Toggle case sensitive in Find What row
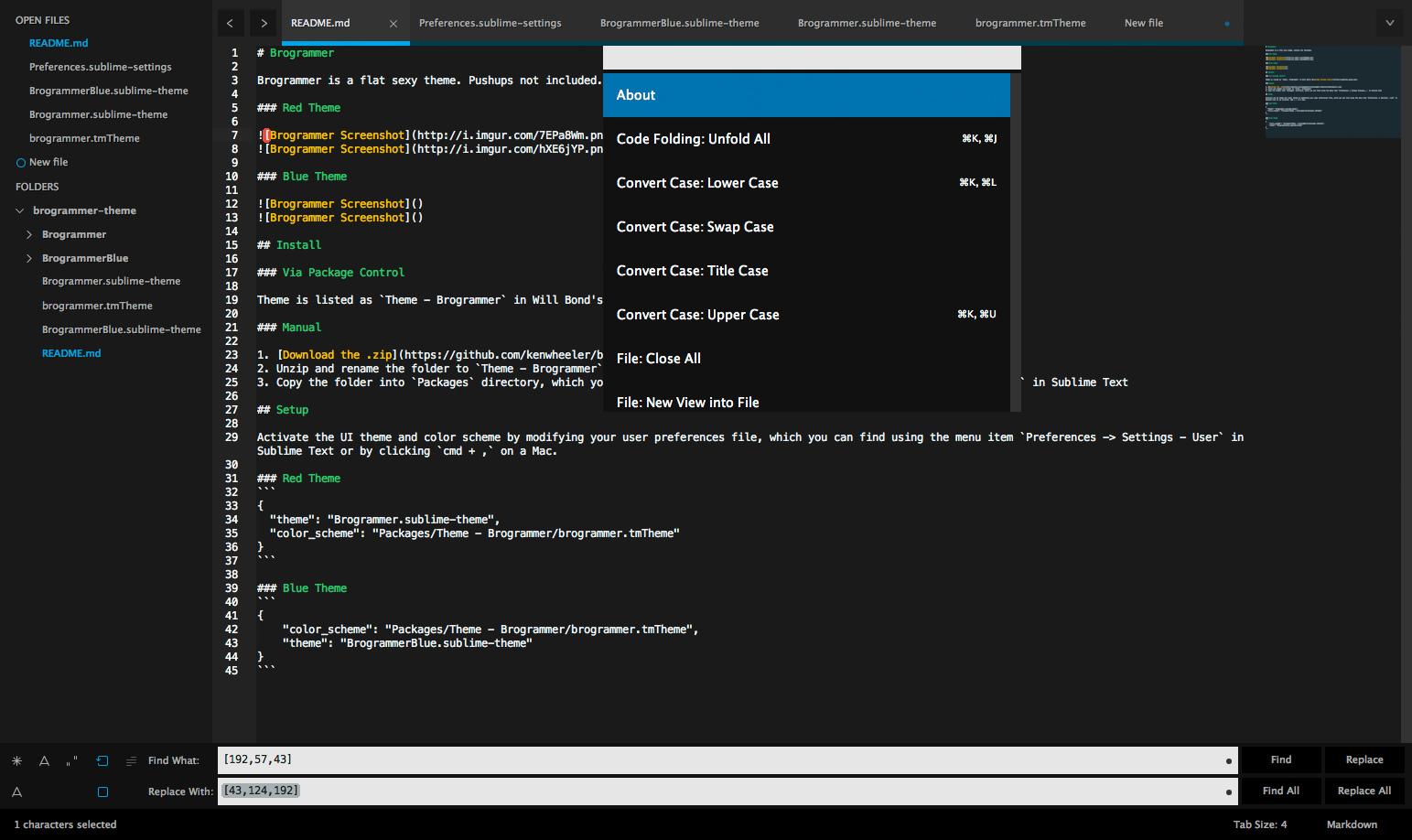1412x840 pixels. 44,760
